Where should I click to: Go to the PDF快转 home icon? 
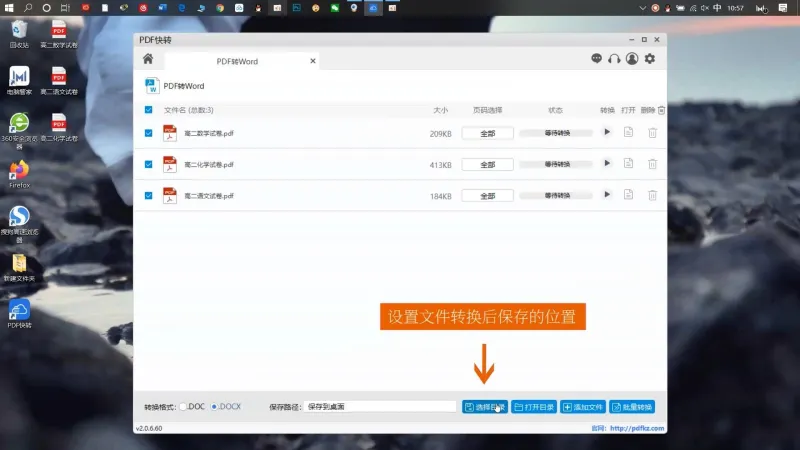pyautogui.click(x=148, y=59)
